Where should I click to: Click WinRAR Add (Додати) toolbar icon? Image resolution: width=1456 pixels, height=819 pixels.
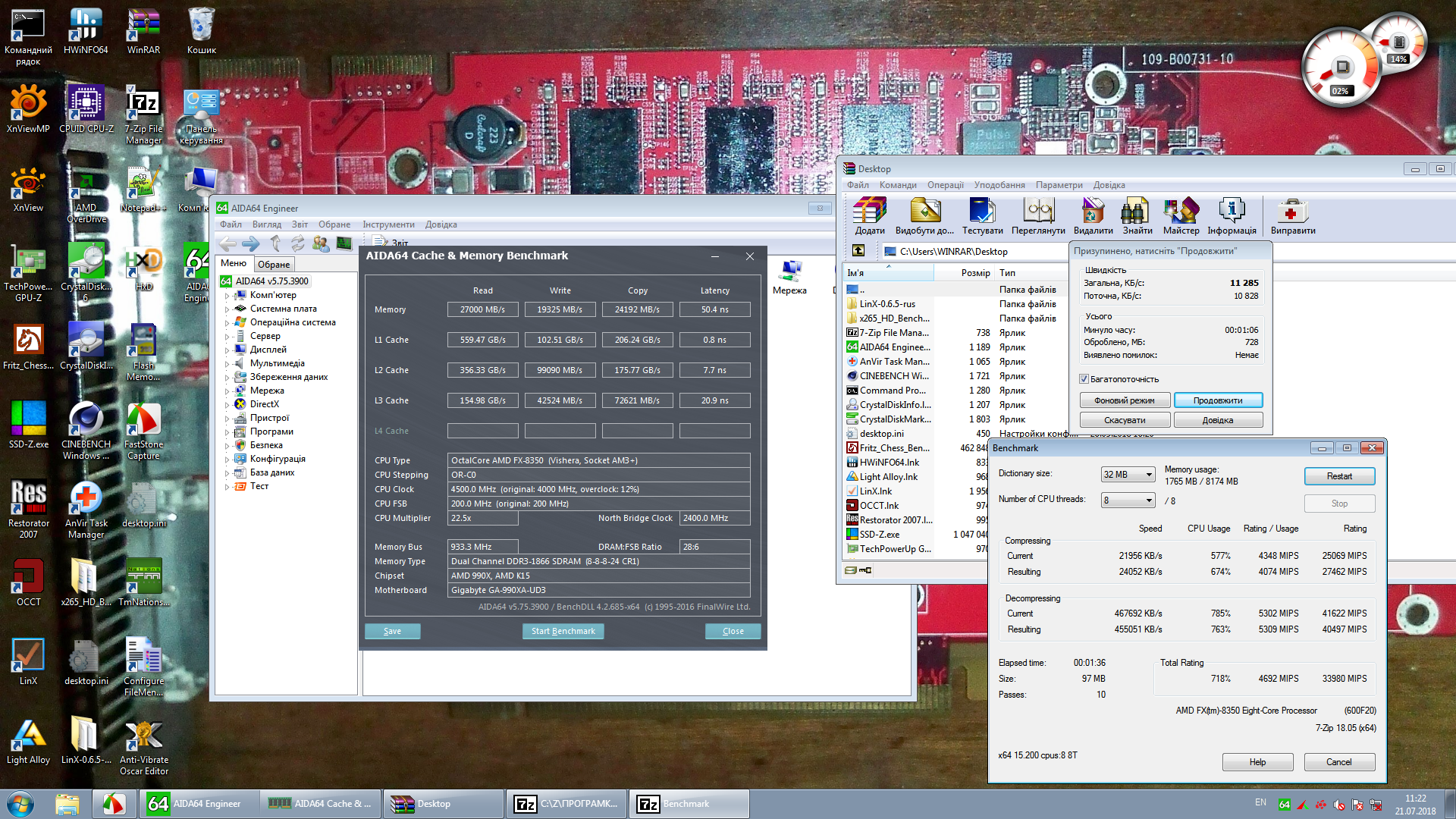pos(869,212)
